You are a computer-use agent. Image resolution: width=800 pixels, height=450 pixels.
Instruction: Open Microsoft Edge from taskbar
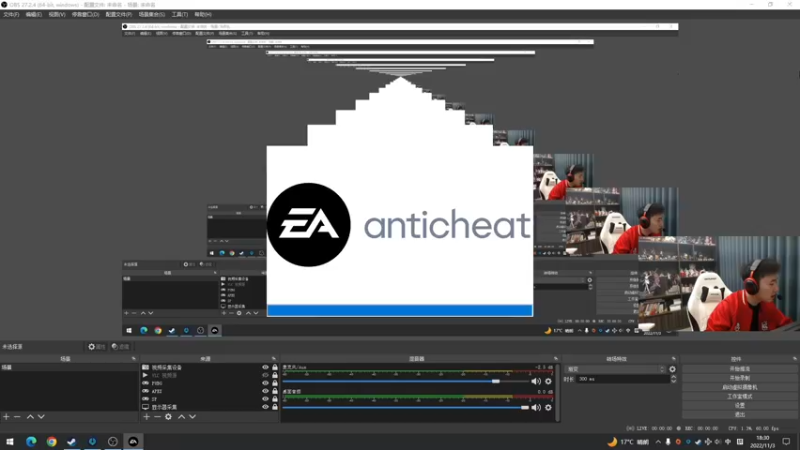(31, 441)
